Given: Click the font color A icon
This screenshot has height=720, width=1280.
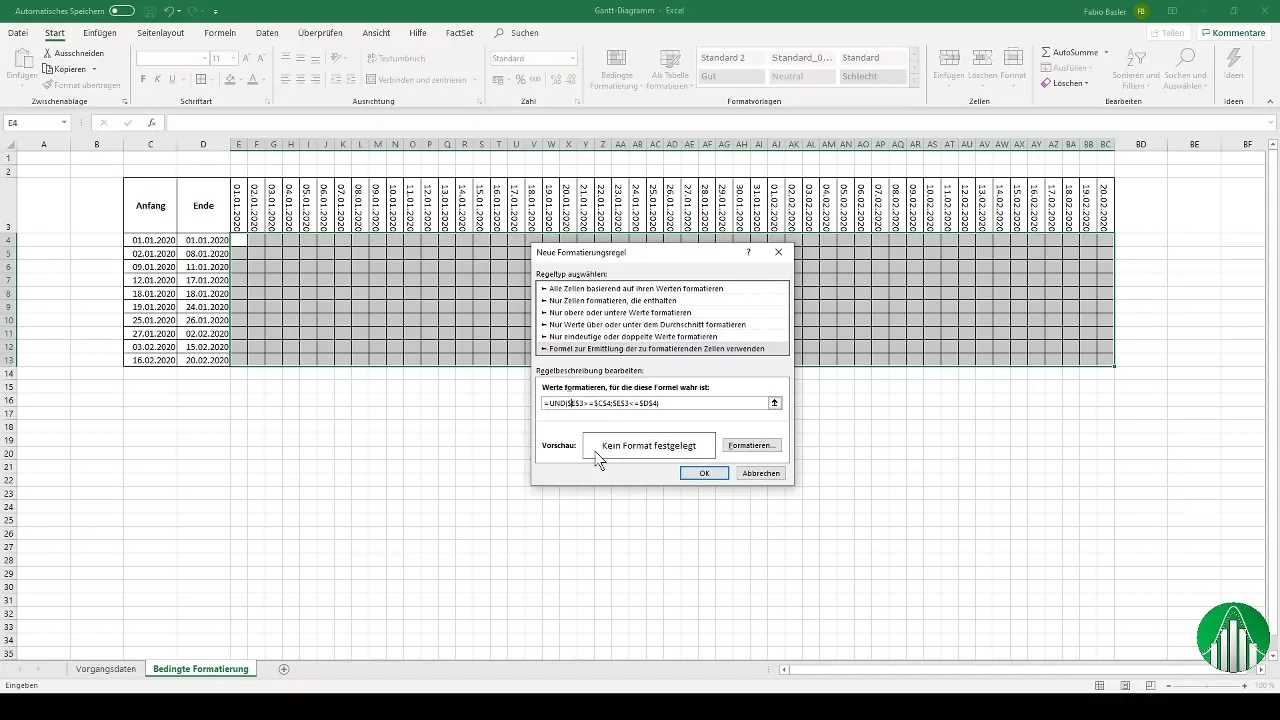Looking at the screenshot, I should (252, 79).
